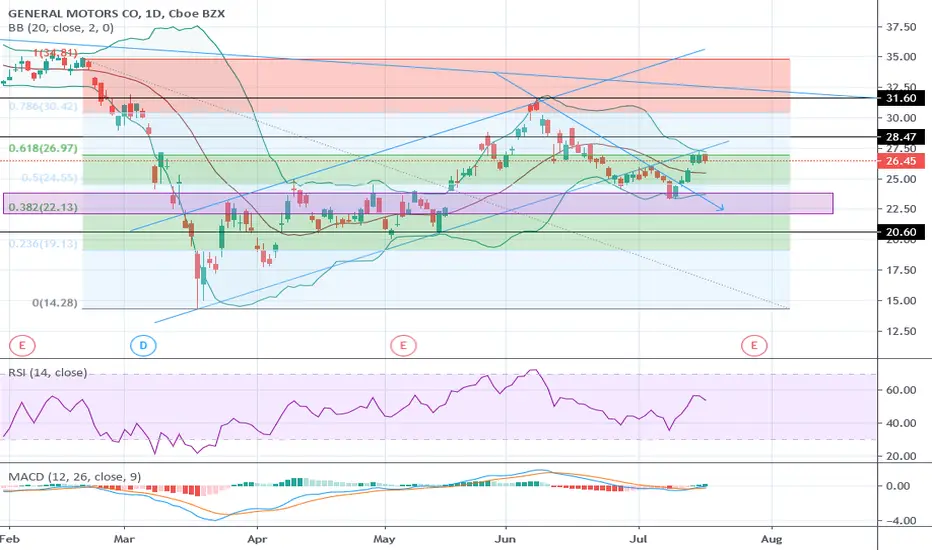Image resolution: width=932 pixels, height=550 pixels.
Task: Click the 28.47 horizontal line price label
Action: (901, 137)
